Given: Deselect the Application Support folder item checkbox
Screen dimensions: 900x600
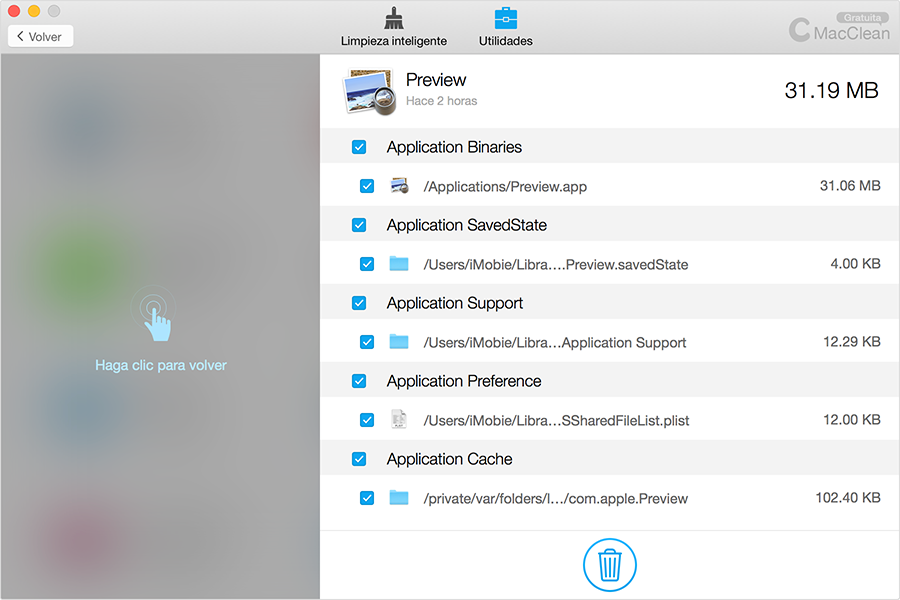Looking at the screenshot, I should 367,342.
